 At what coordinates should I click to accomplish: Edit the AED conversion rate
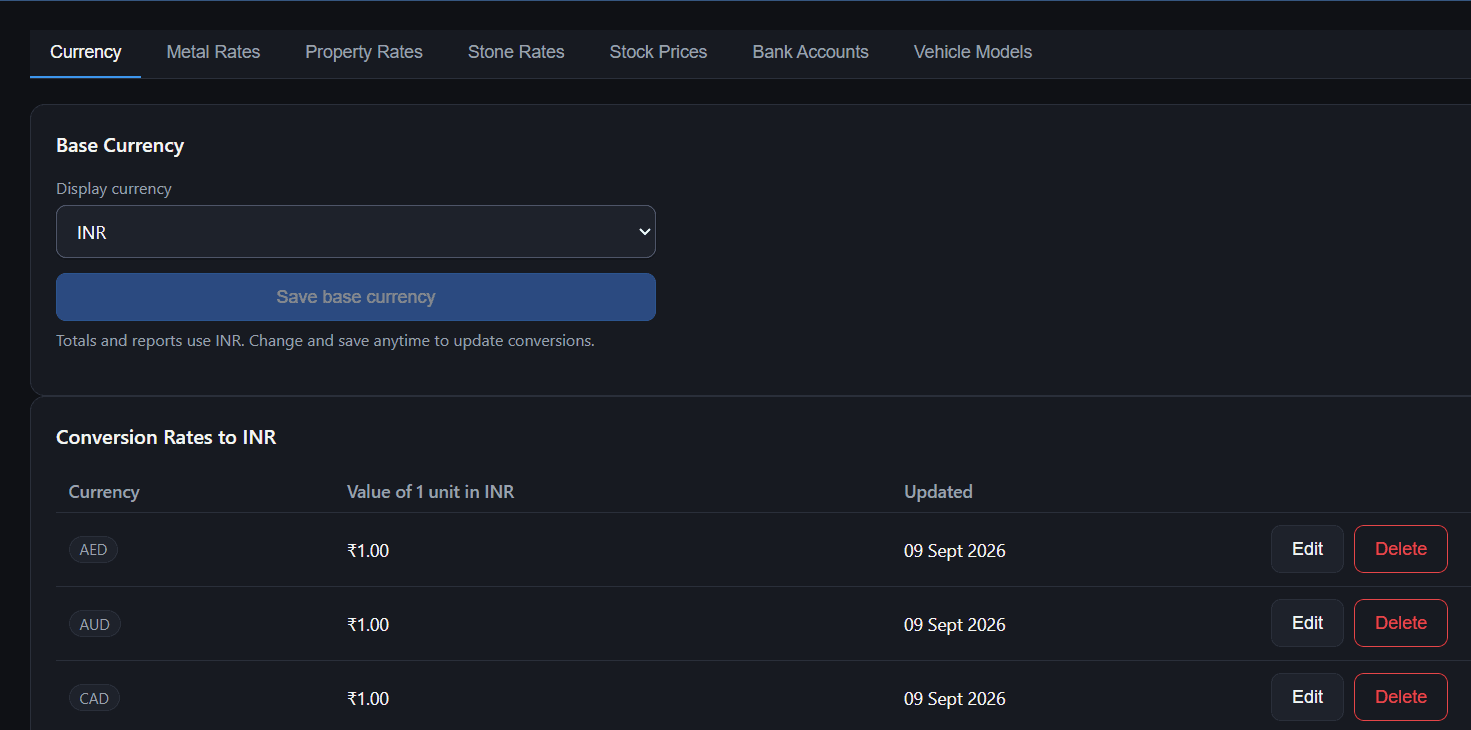pos(1307,549)
